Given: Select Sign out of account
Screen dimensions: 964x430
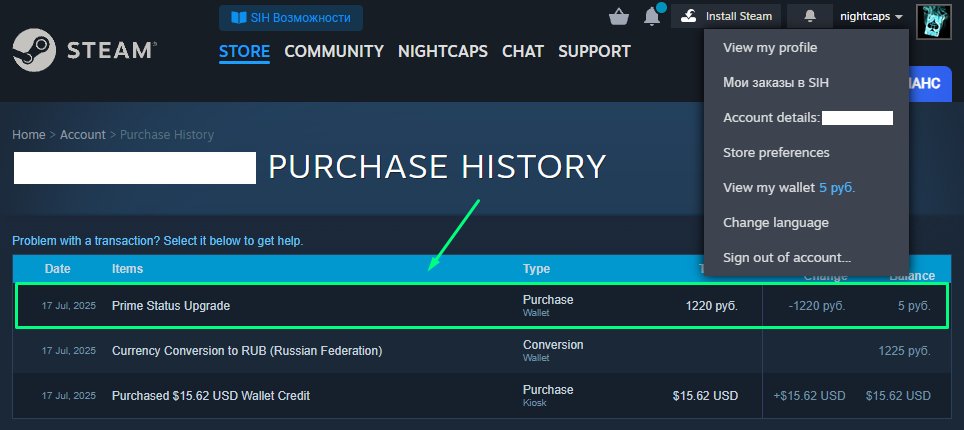Looking at the screenshot, I should tap(787, 258).
